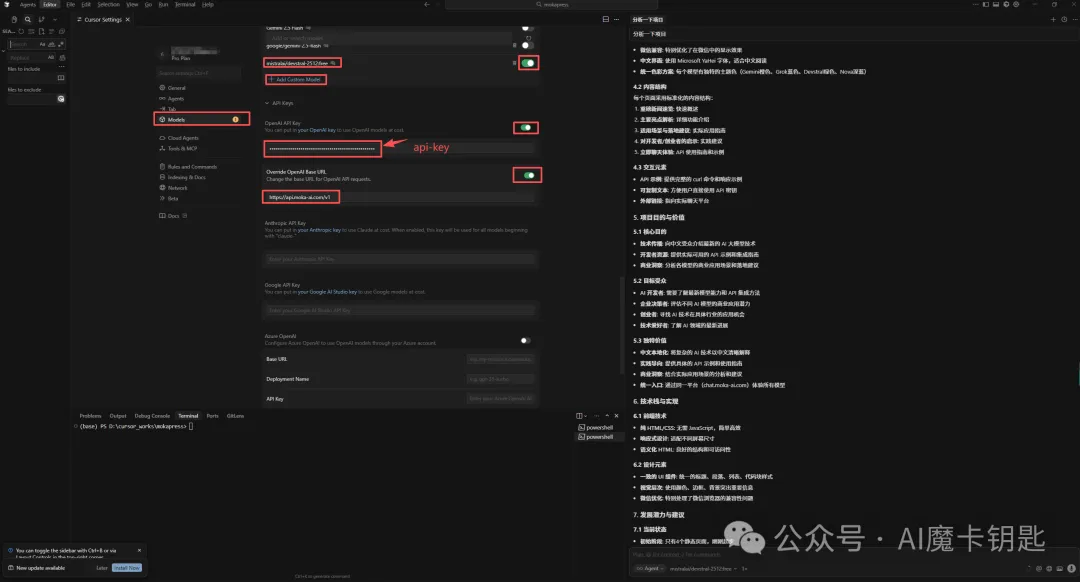
Task: Open the Search view in the activity bar
Action: coord(28,19)
